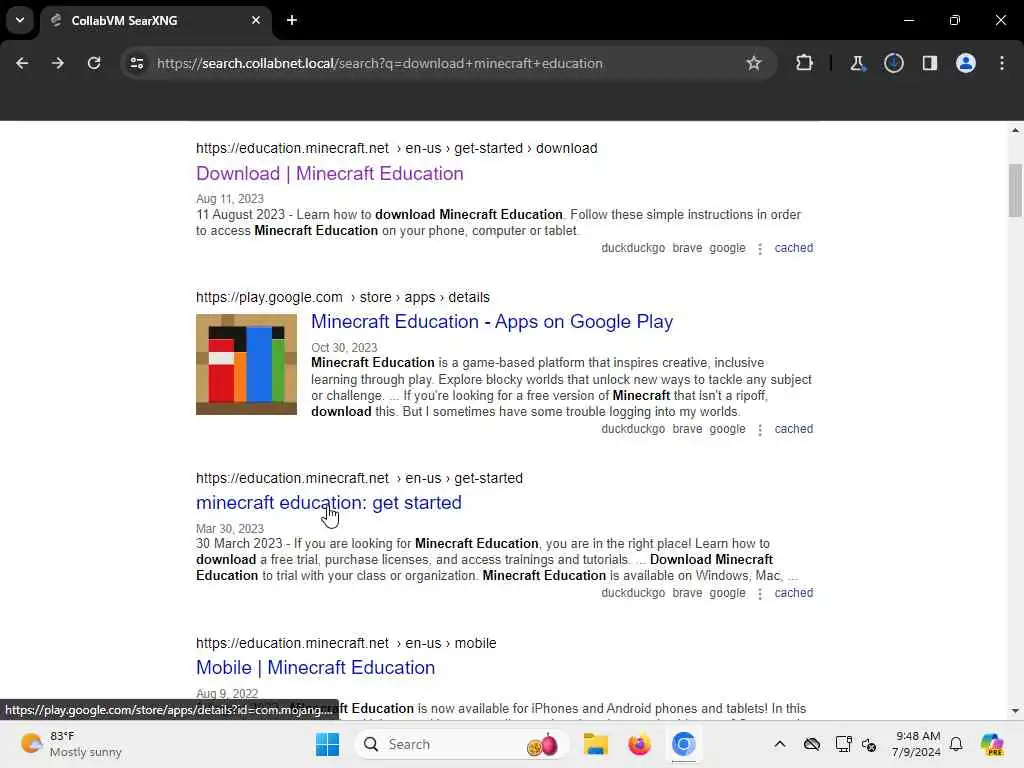Click the Chromium taskbar icon
The height and width of the screenshot is (768, 1024).
(x=683, y=744)
